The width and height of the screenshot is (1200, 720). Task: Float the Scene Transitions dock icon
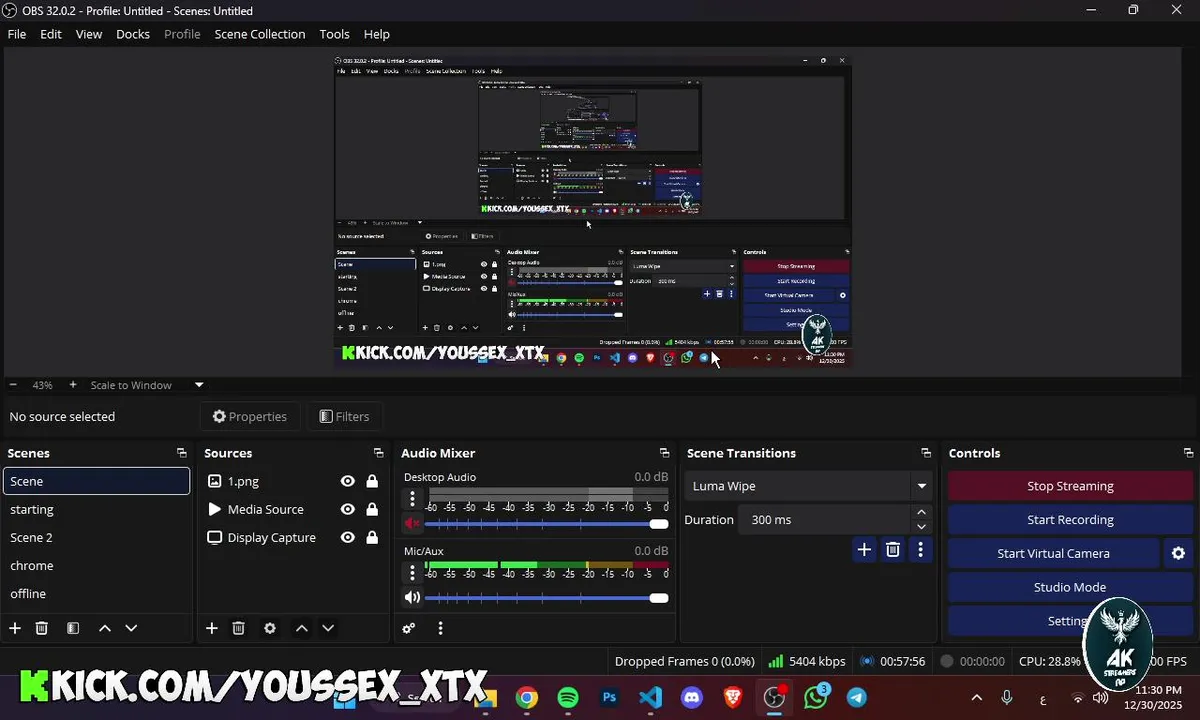pyautogui.click(x=926, y=453)
